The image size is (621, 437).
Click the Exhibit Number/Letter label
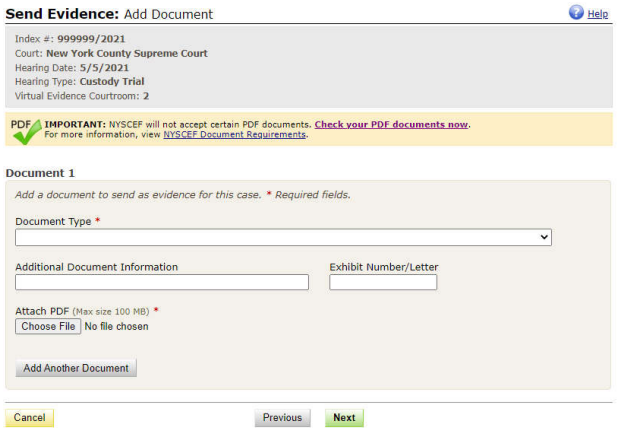(383, 267)
